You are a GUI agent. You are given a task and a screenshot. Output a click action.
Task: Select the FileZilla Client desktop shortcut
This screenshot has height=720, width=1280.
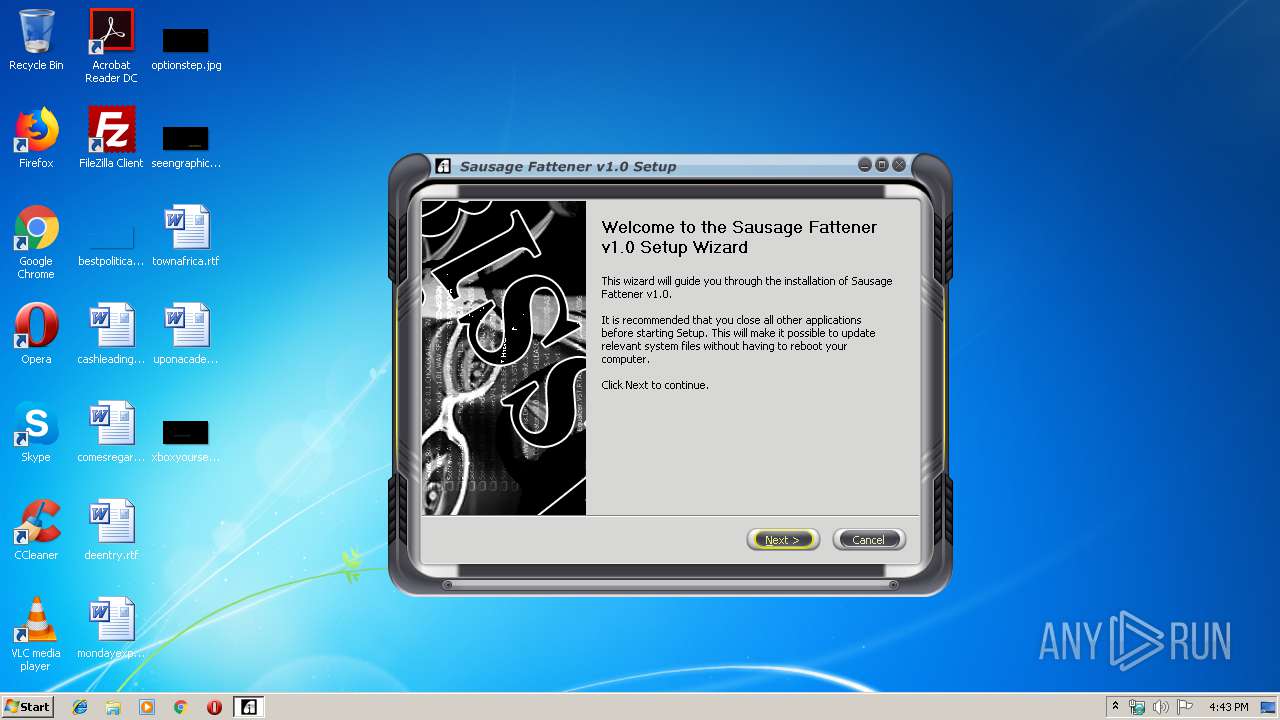click(x=111, y=138)
